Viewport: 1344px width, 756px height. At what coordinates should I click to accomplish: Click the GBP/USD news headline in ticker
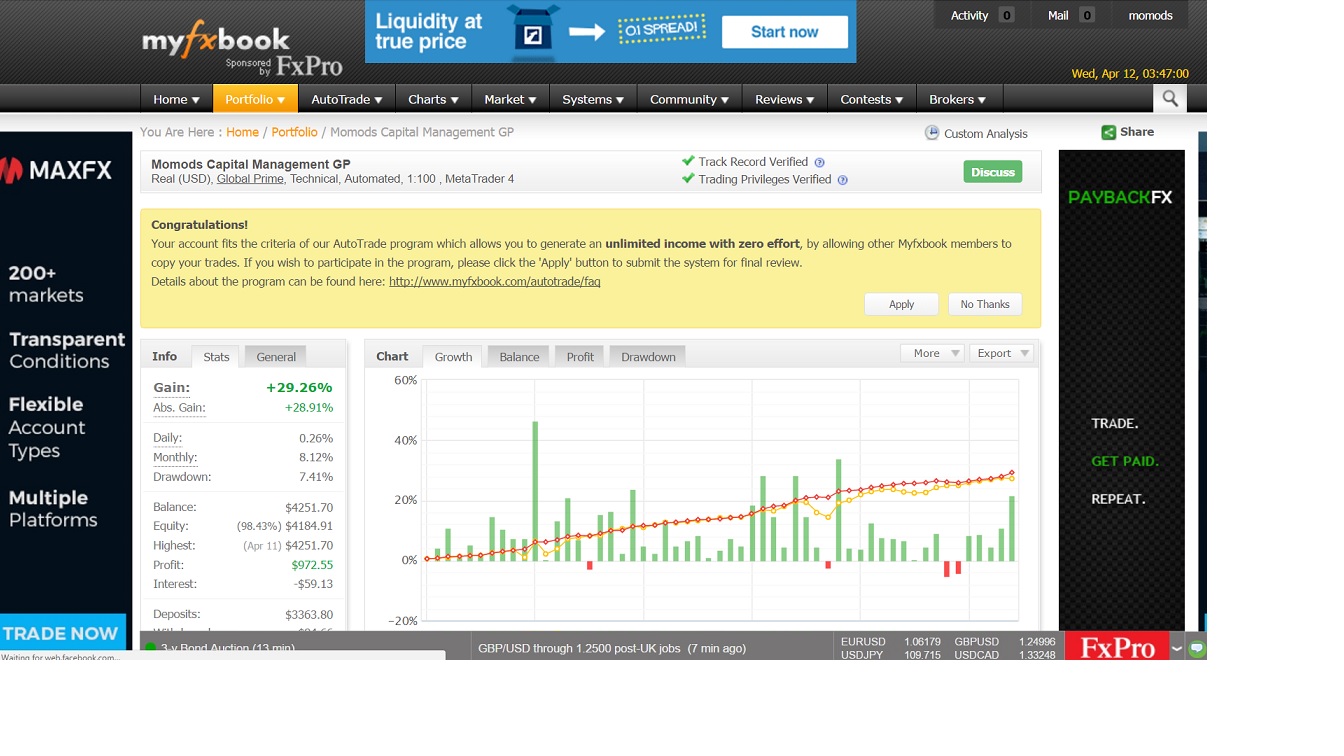(612, 648)
